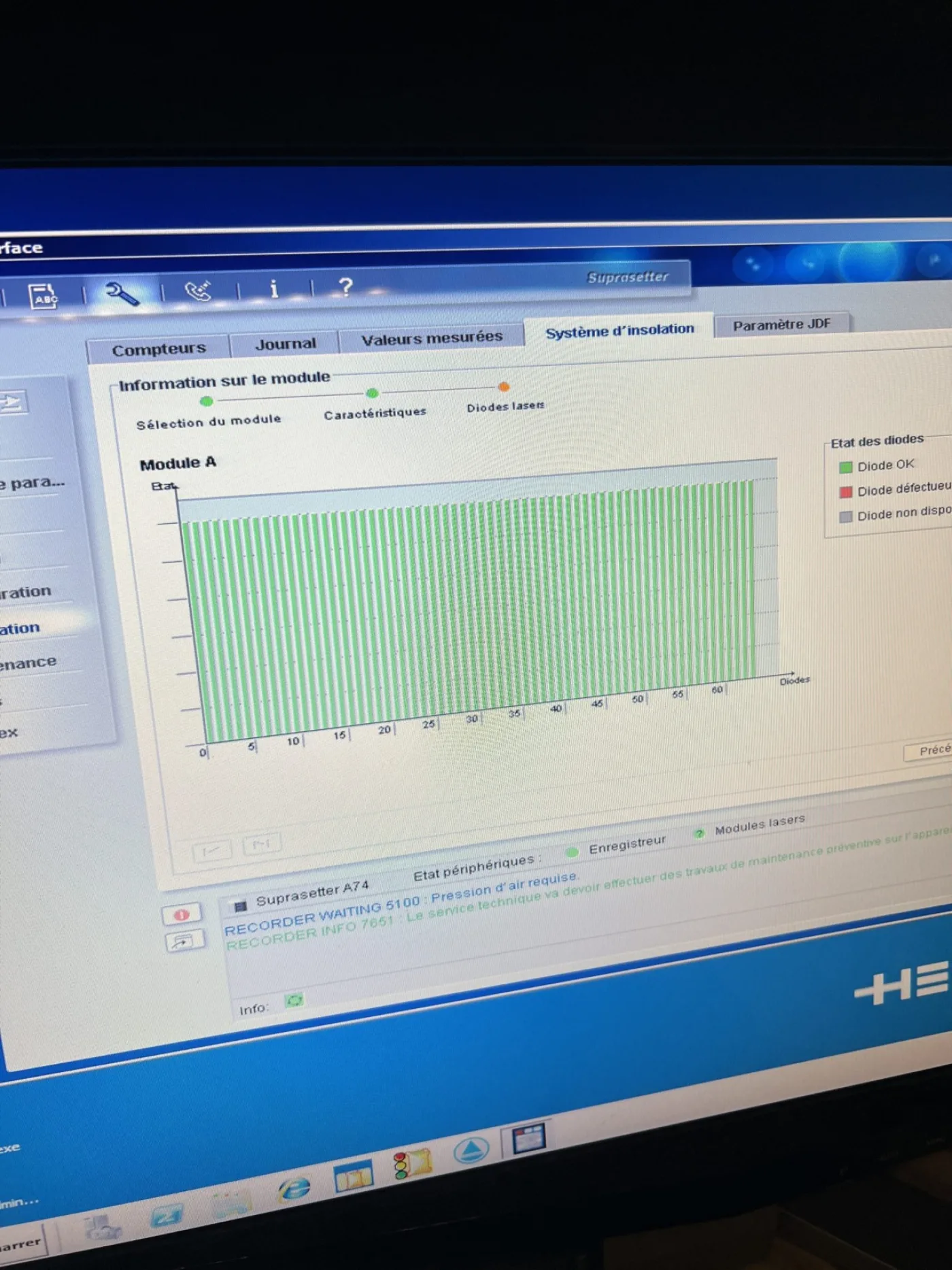This screenshot has width=952, height=1270.
Task: Go to the Caractéristiques step
Action: pos(375,414)
